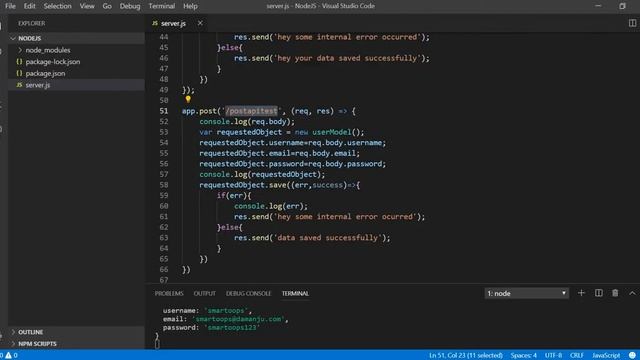640x360 pixels.
Task: Open the File menu
Action: [x=10, y=6]
